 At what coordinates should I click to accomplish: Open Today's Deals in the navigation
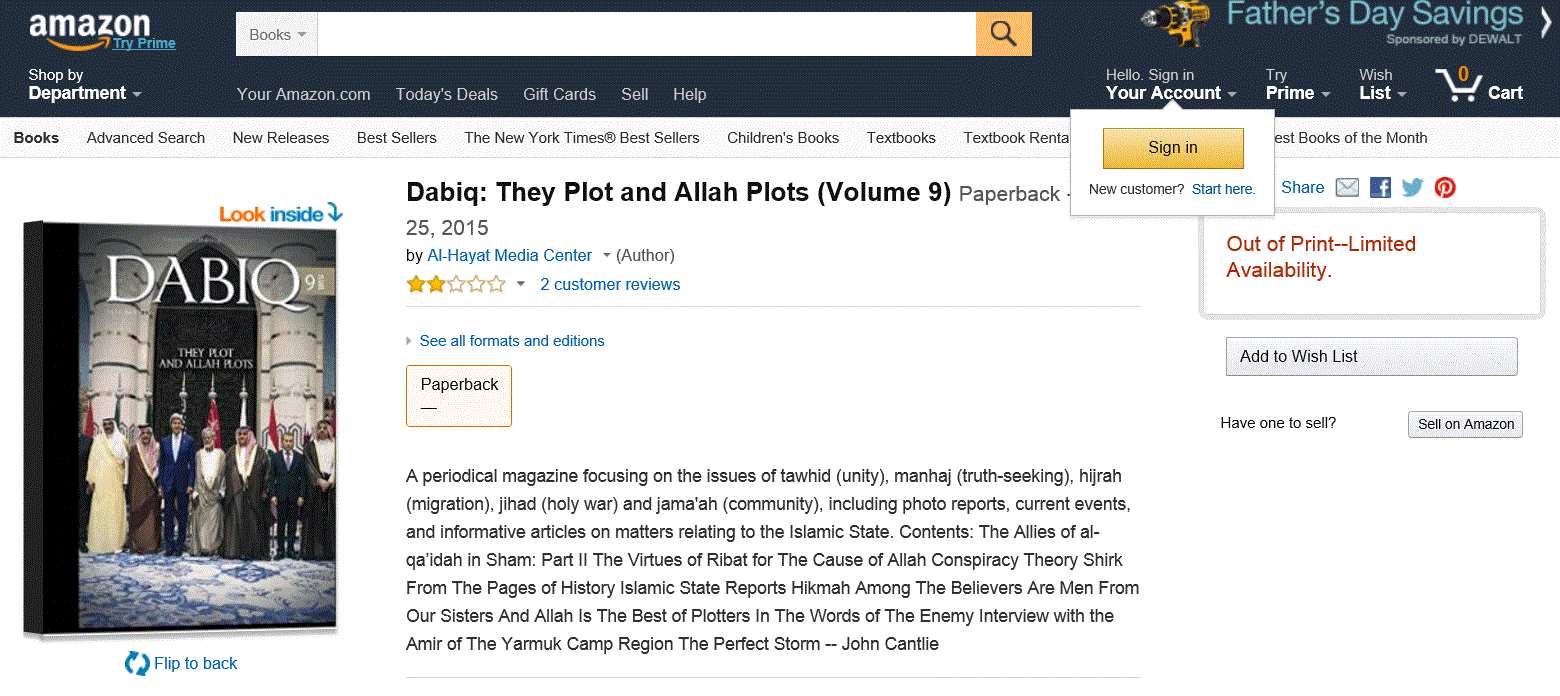(x=446, y=94)
